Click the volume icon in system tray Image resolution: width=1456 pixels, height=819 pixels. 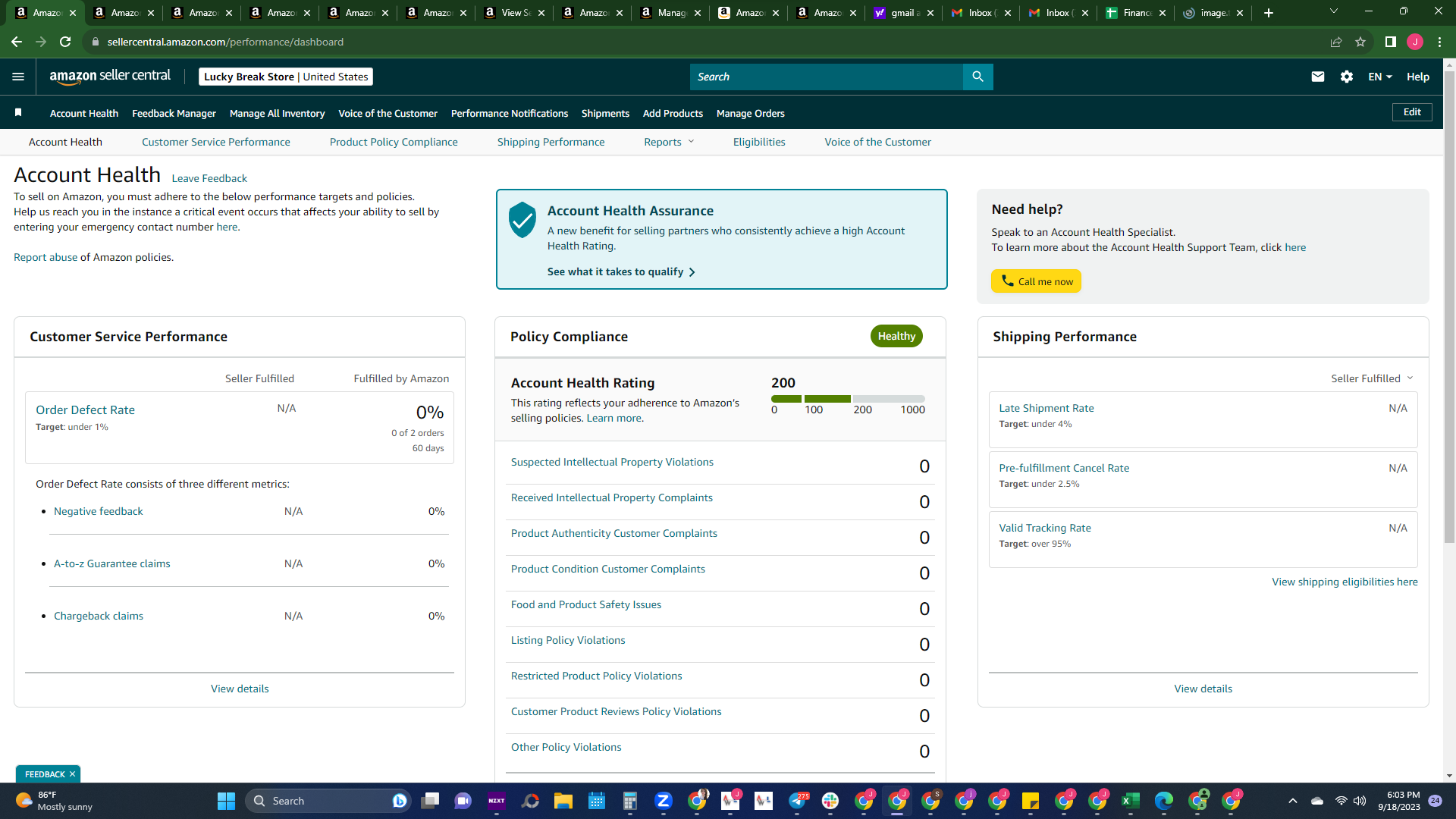tap(1360, 801)
